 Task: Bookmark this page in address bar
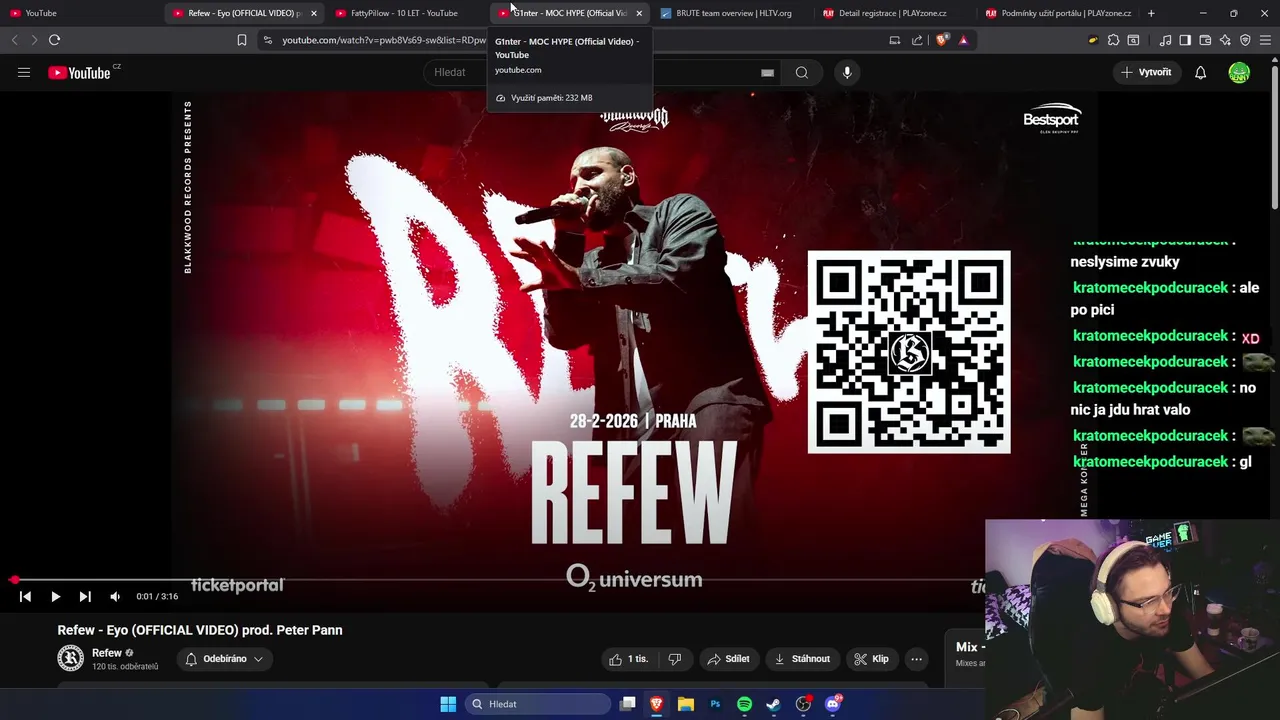[241, 40]
